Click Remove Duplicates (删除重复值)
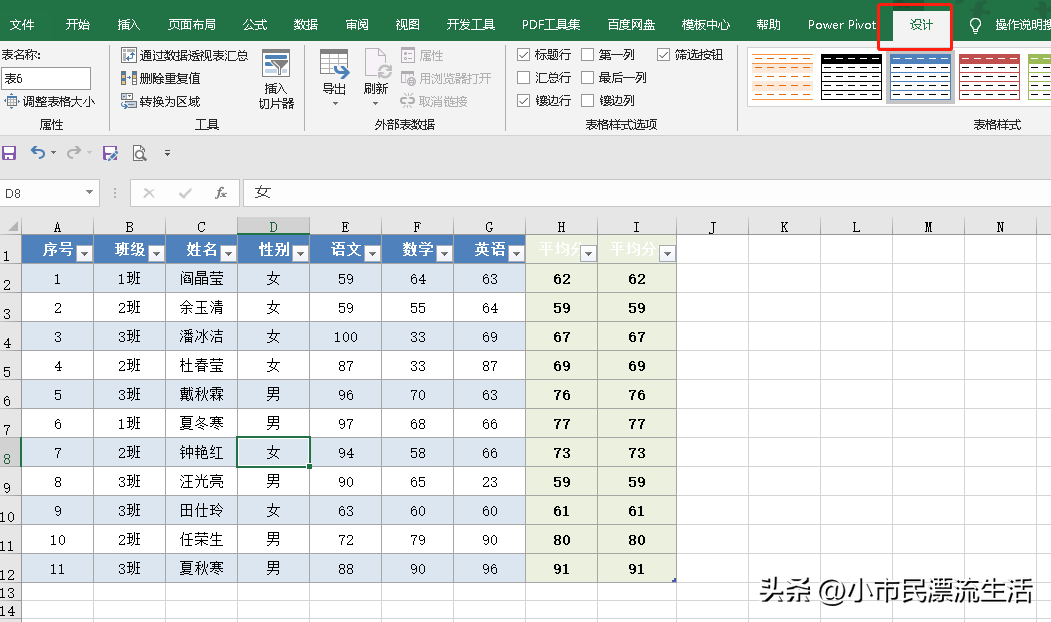This screenshot has width=1051, height=622. pos(161,78)
